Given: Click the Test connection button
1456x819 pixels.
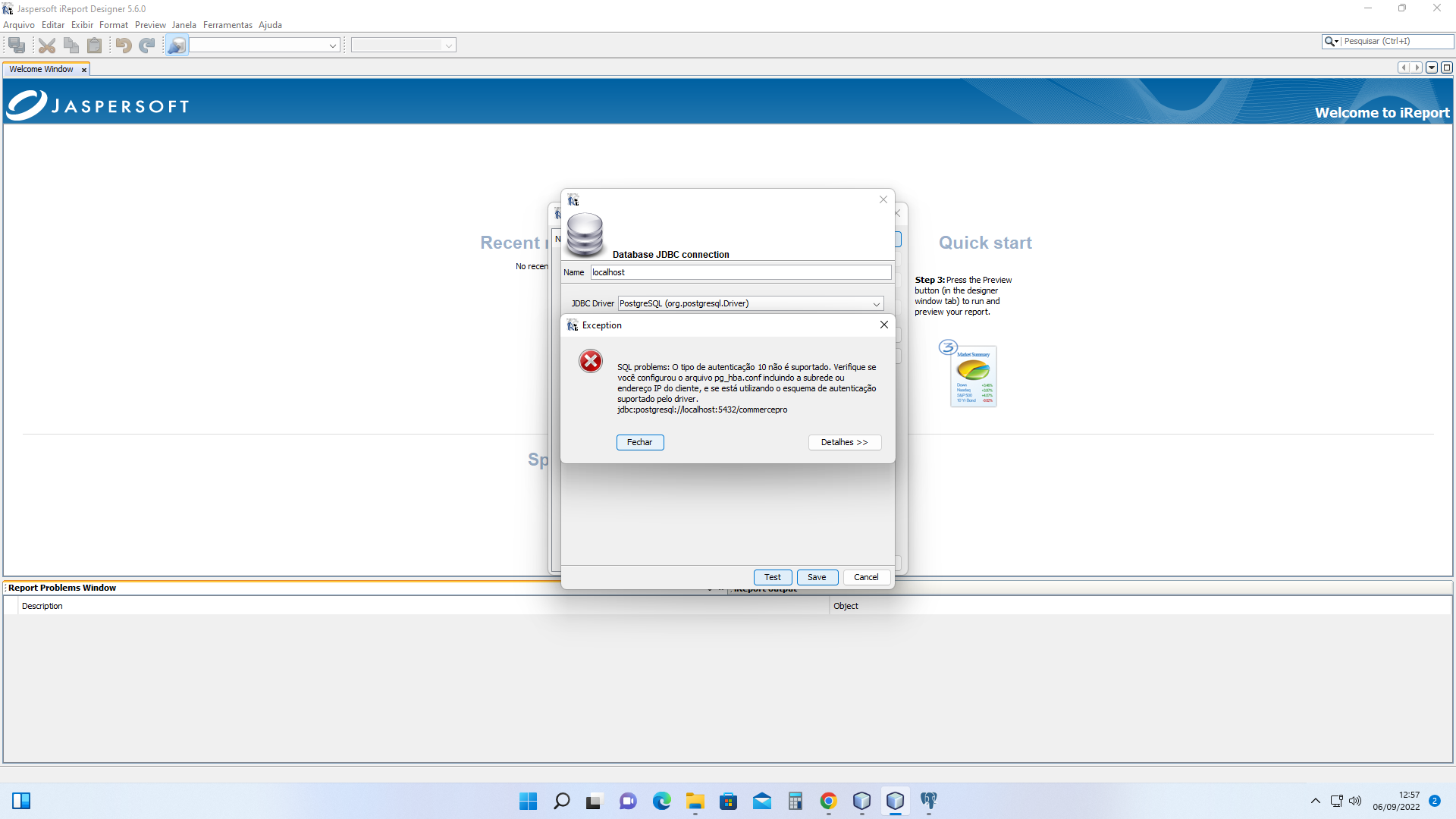Looking at the screenshot, I should tap(773, 577).
